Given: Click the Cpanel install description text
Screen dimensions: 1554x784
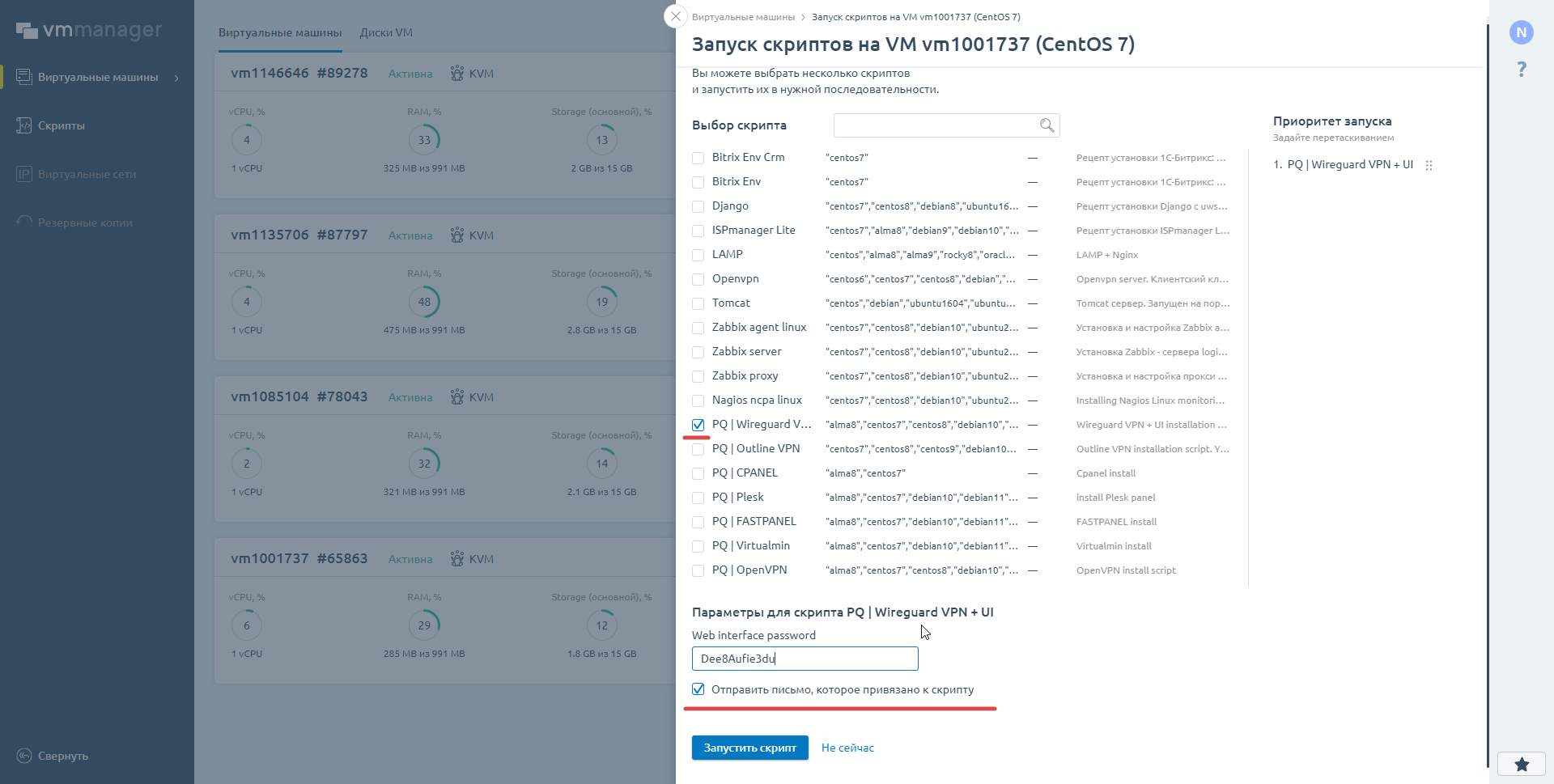Looking at the screenshot, I should (x=1106, y=473).
